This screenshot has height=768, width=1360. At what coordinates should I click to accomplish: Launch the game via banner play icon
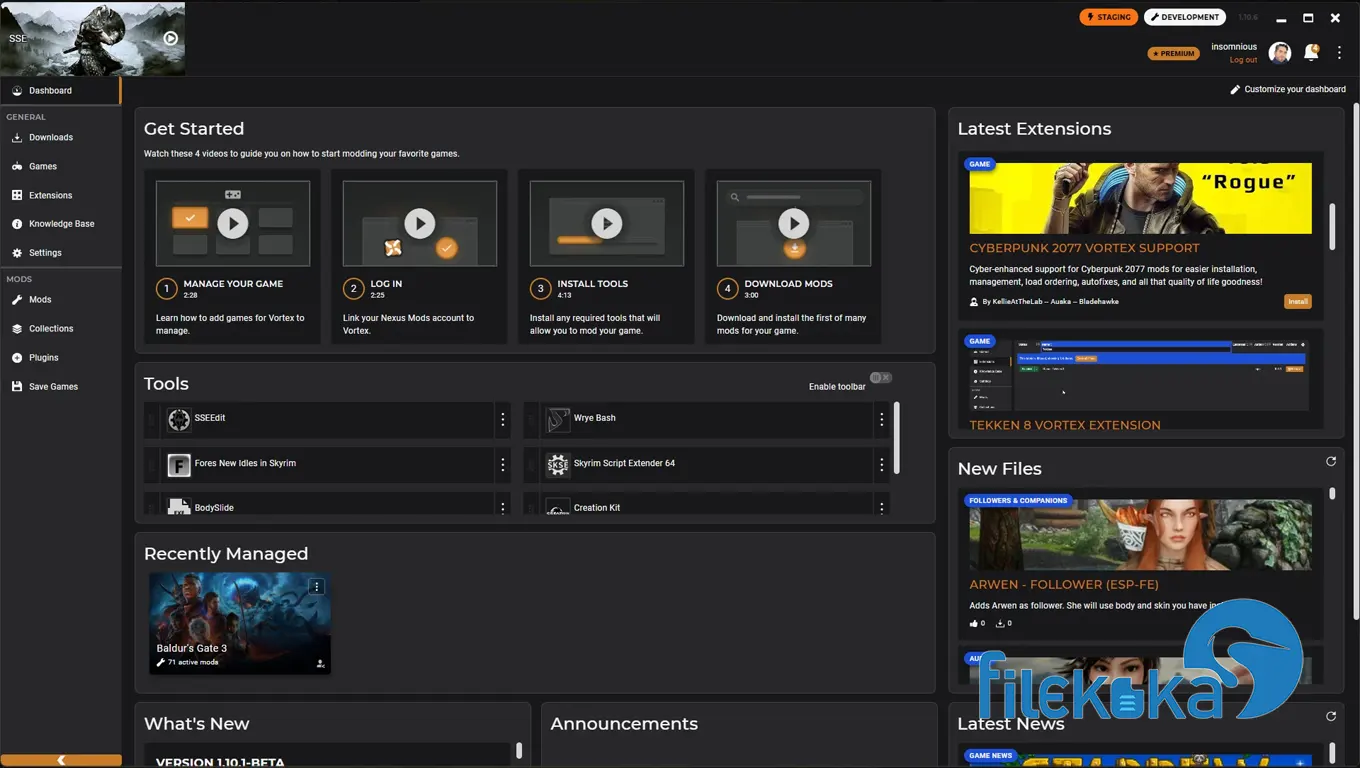pos(171,39)
